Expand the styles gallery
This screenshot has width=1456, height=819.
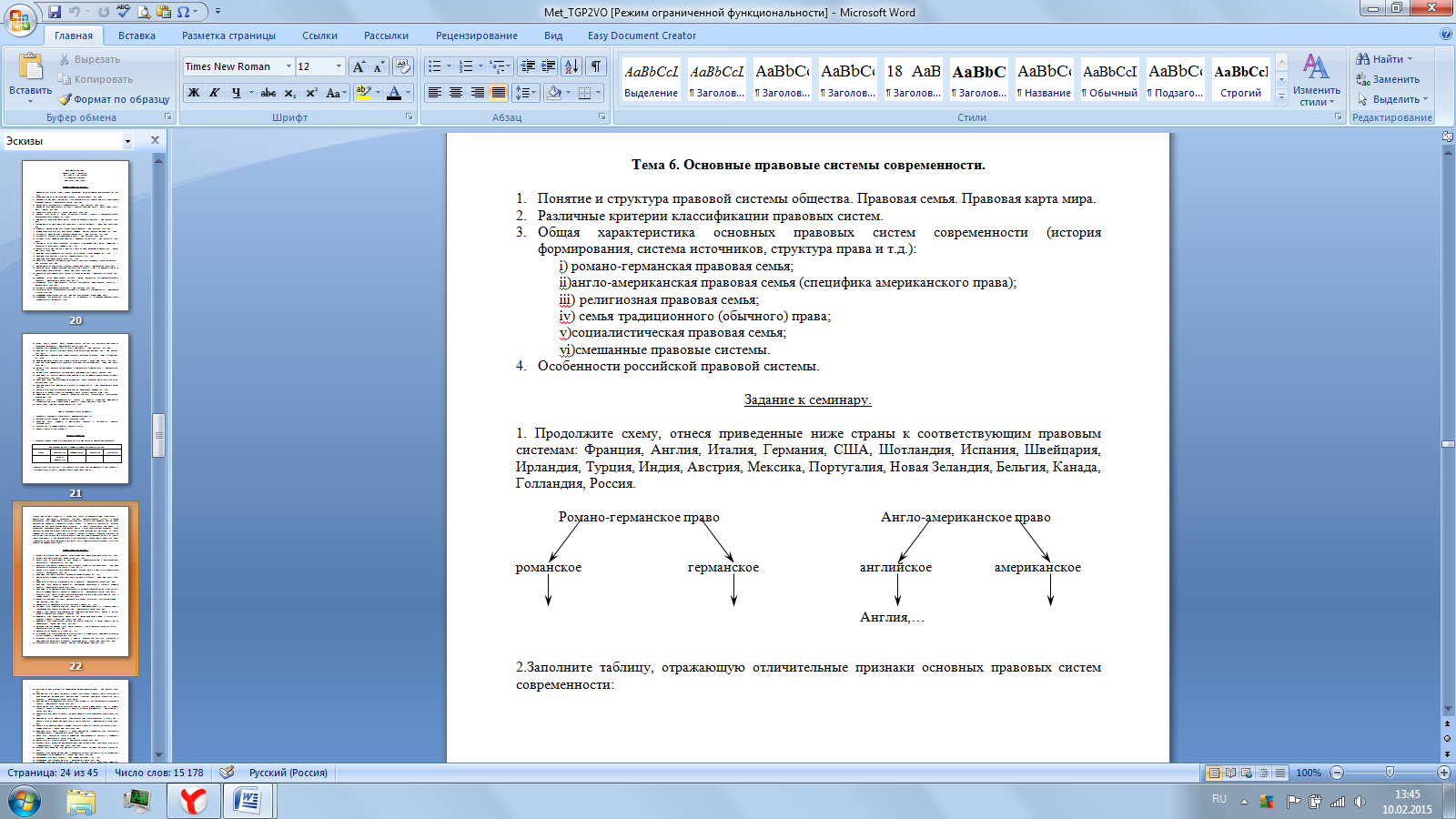[1281, 96]
